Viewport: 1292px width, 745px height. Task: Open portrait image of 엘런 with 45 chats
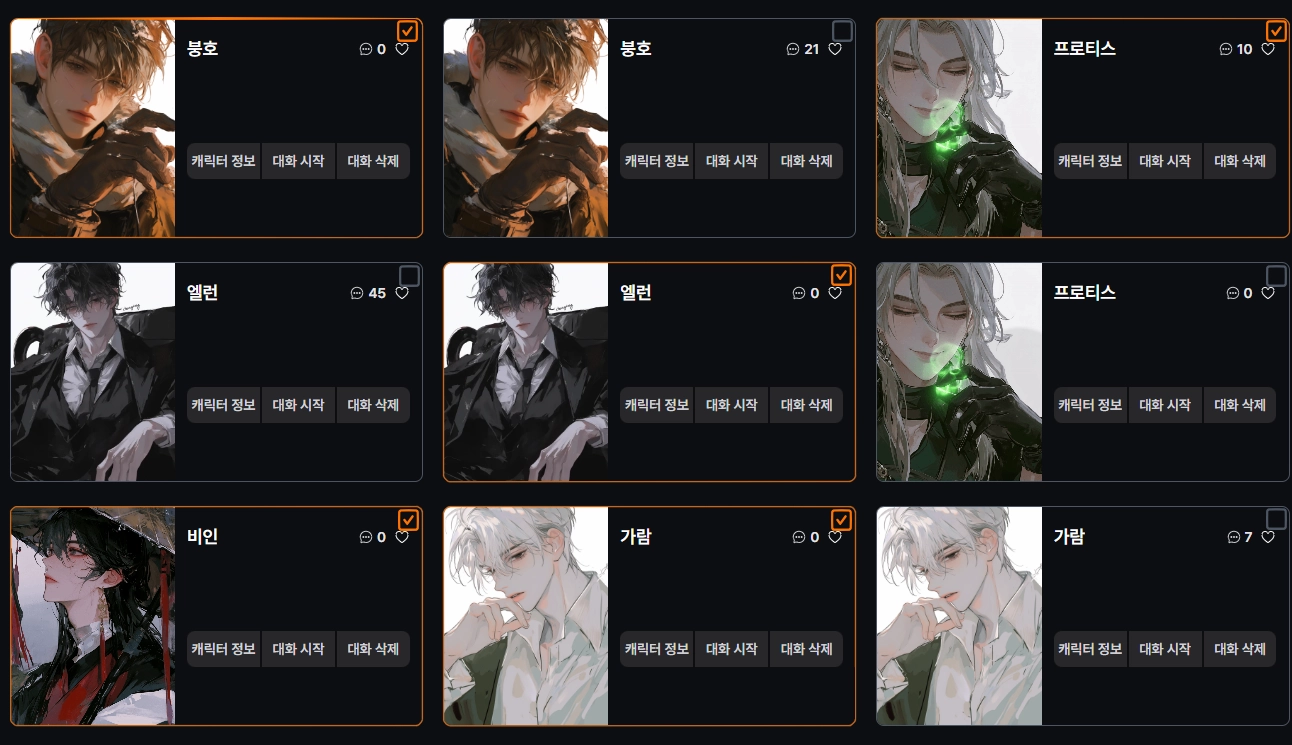(x=93, y=372)
